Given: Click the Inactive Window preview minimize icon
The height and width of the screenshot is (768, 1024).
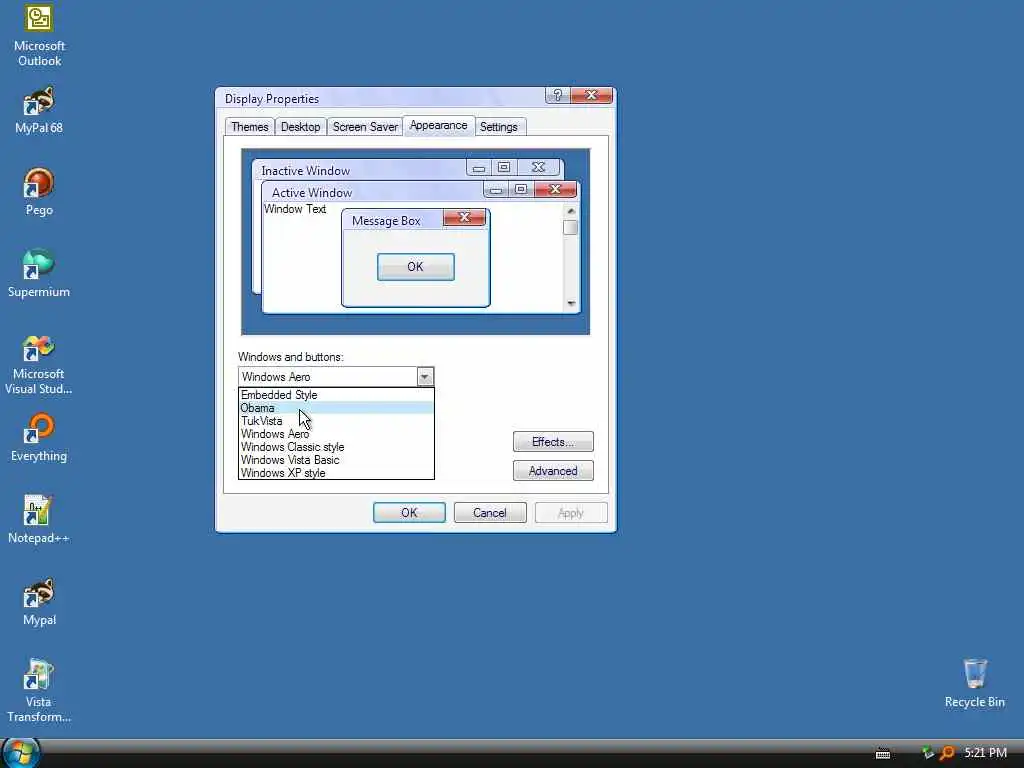Looking at the screenshot, I should tap(479, 168).
